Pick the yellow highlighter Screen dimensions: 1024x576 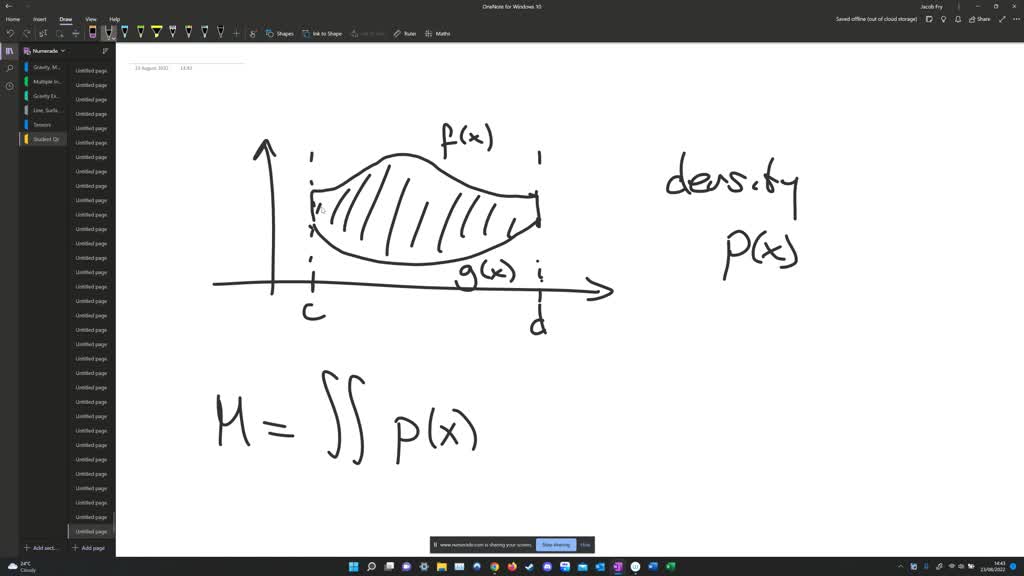pyautogui.click(x=157, y=32)
